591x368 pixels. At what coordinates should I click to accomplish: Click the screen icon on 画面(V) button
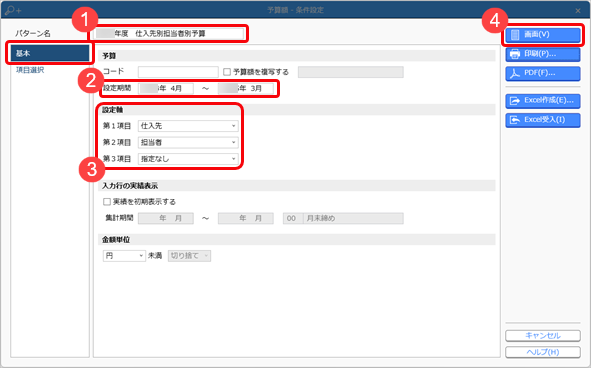[515, 35]
